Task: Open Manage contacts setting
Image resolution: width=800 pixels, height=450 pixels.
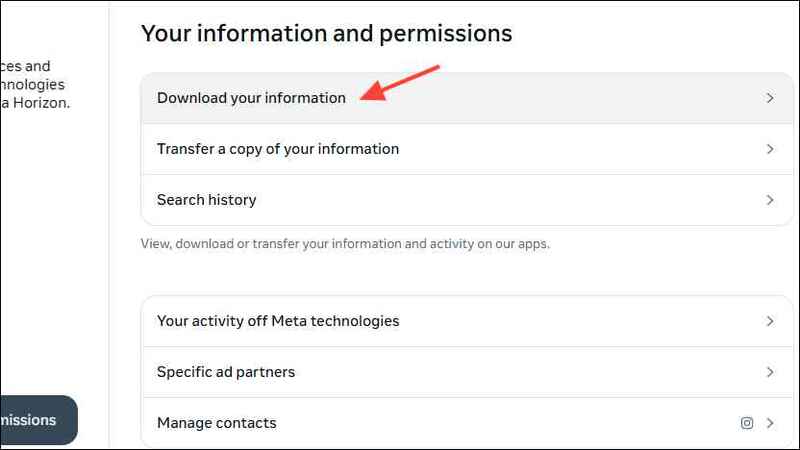Action: [x=467, y=423]
